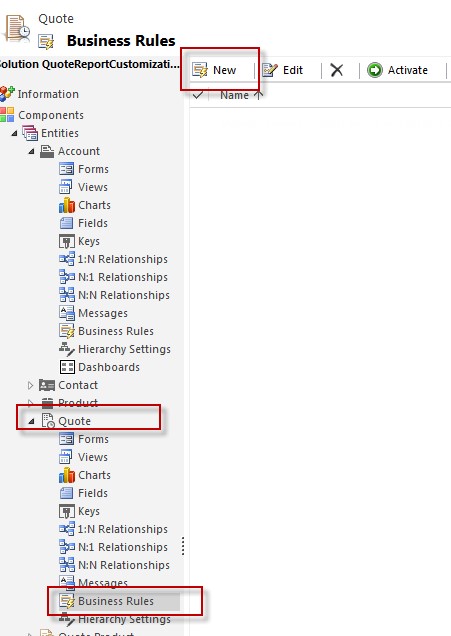451x636 pixels.
Task: Click the delete X icon in toolbar
Action: tap(337, 70)
